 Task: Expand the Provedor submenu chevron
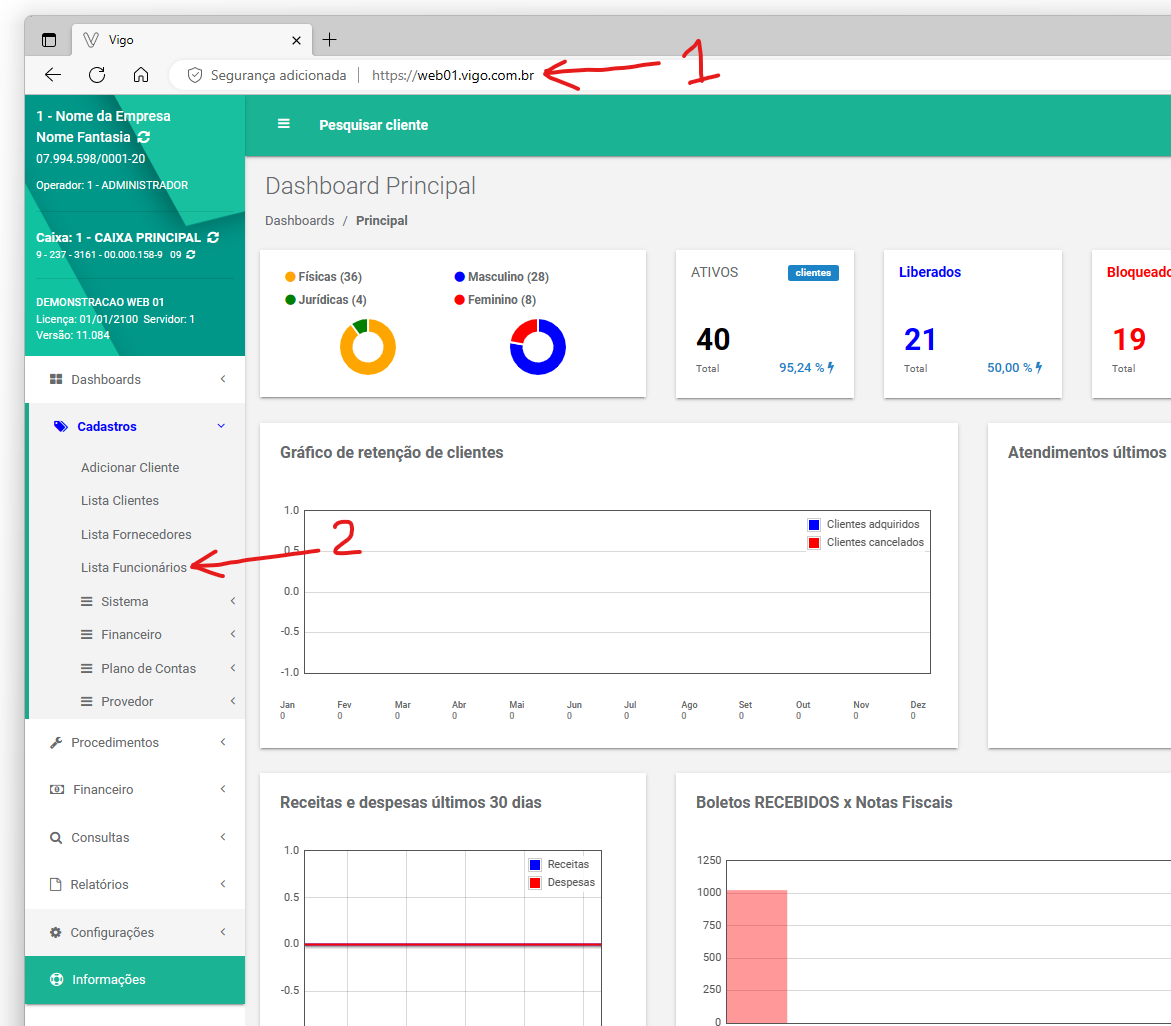[233, 701]
